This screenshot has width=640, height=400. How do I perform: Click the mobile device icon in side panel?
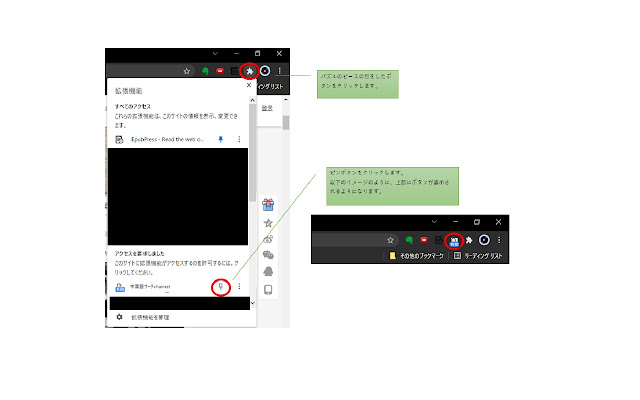tap(268, 289)
